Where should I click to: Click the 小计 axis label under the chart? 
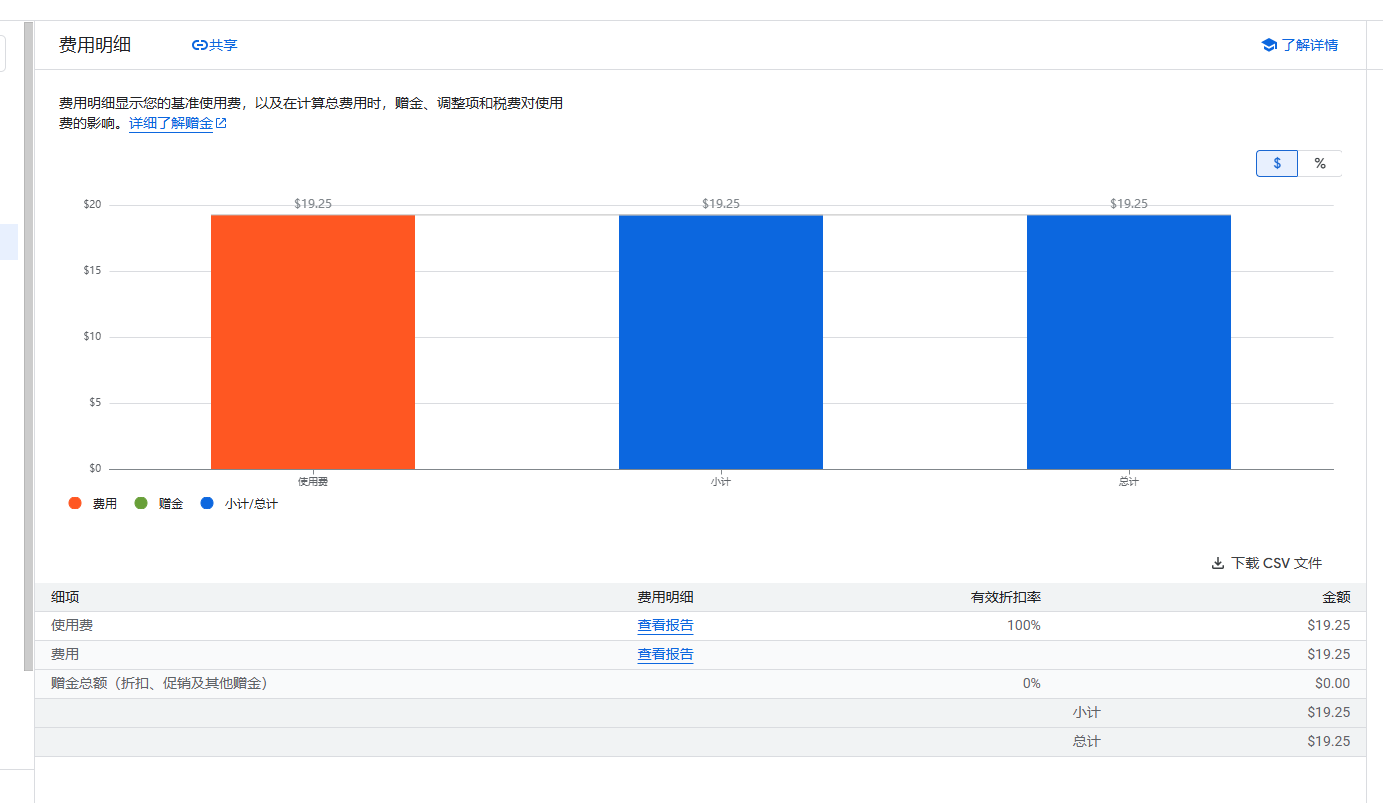(721, 481)
